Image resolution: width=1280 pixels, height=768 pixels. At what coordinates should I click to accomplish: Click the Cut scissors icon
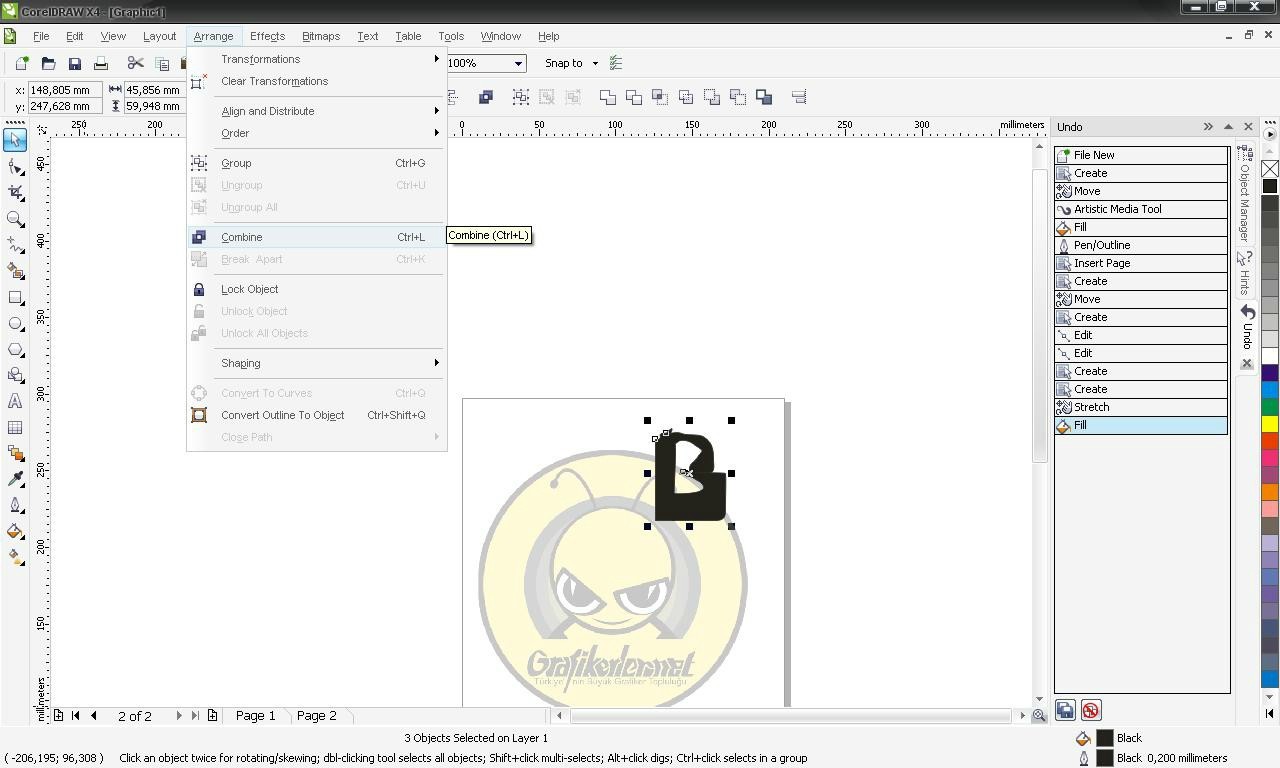136,63
